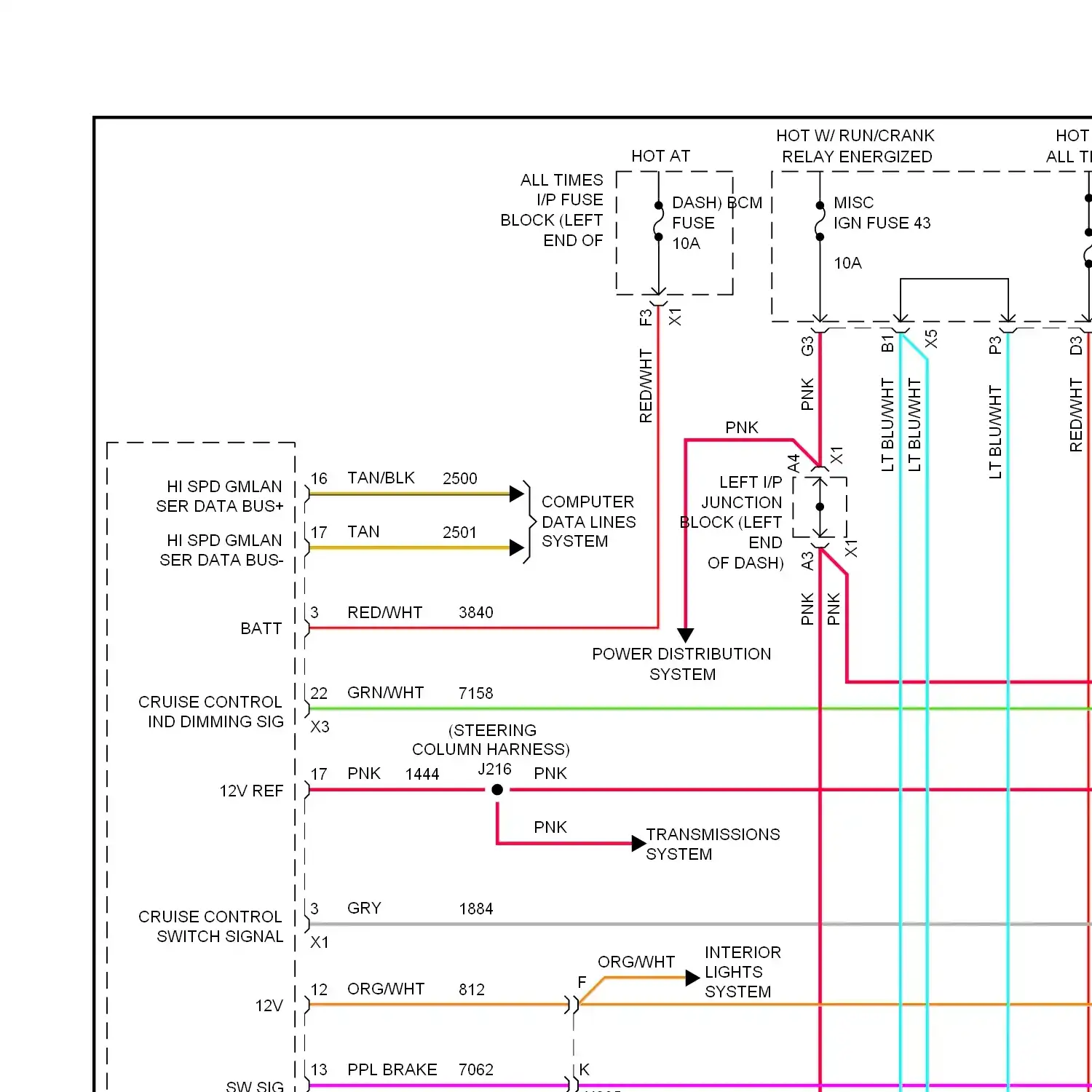Select the POWER DISTRIBUTION SYSTEM label

[x=681, y=664]
